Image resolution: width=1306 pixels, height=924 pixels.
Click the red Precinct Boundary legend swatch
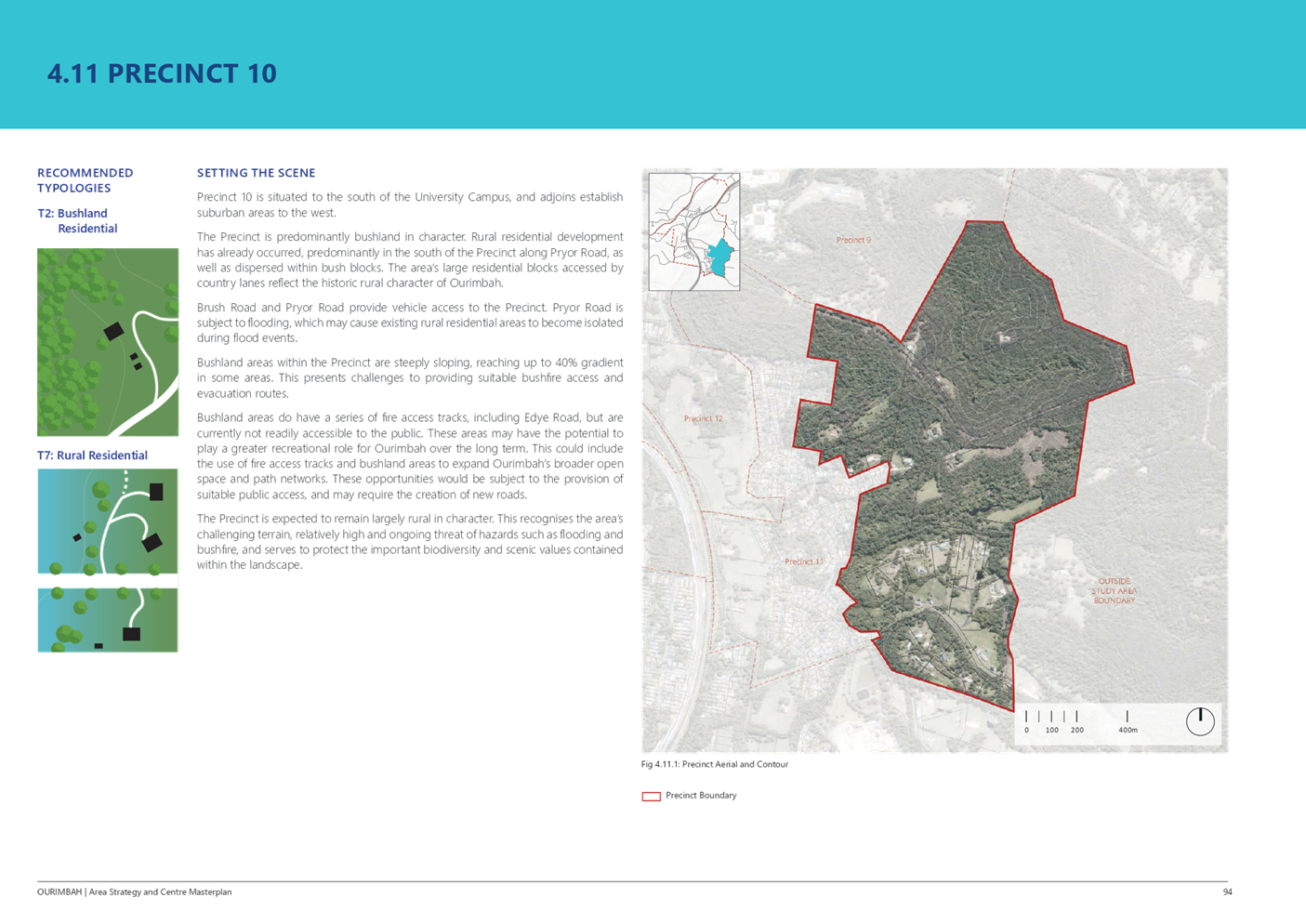[651, 797]
